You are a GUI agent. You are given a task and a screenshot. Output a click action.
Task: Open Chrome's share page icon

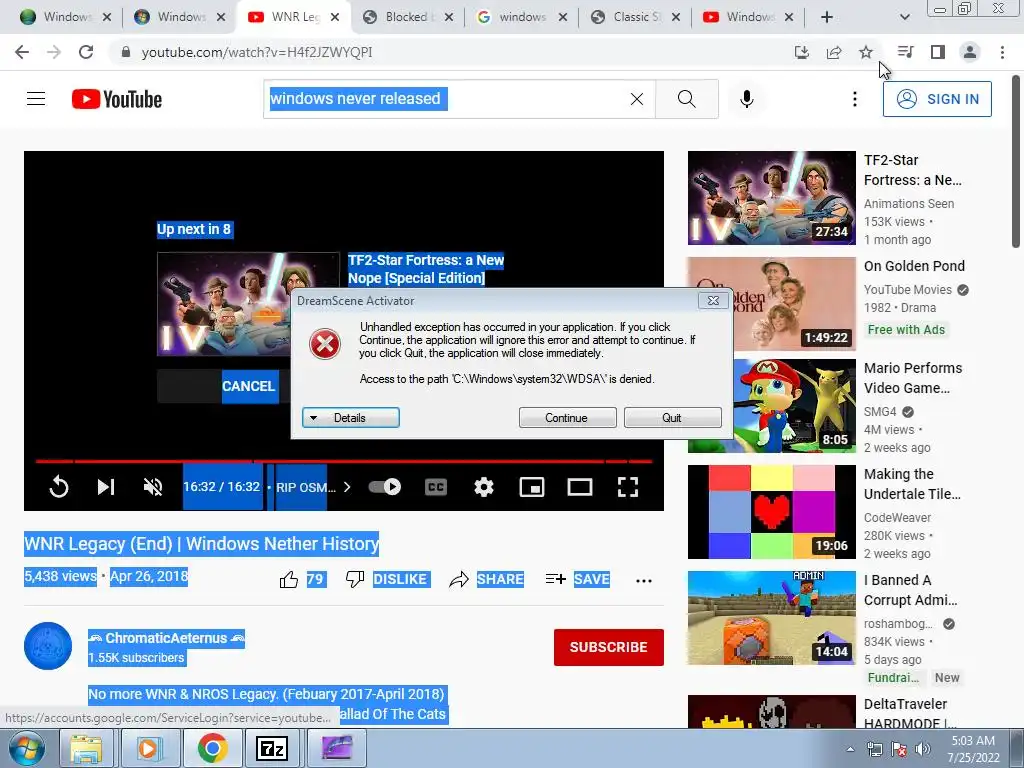point(834,52)
